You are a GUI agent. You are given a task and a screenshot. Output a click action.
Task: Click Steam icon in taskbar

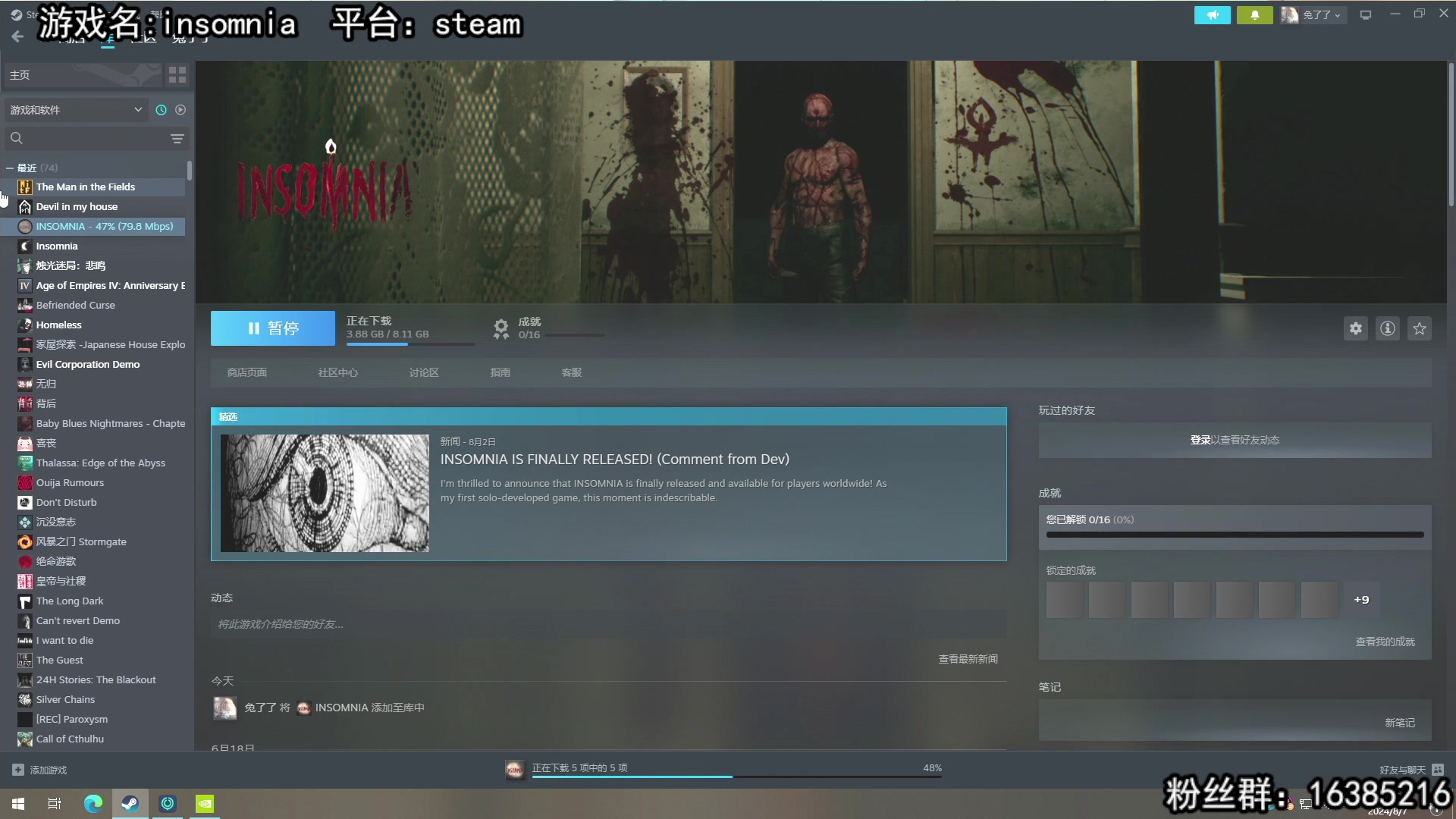click(130, 804)
